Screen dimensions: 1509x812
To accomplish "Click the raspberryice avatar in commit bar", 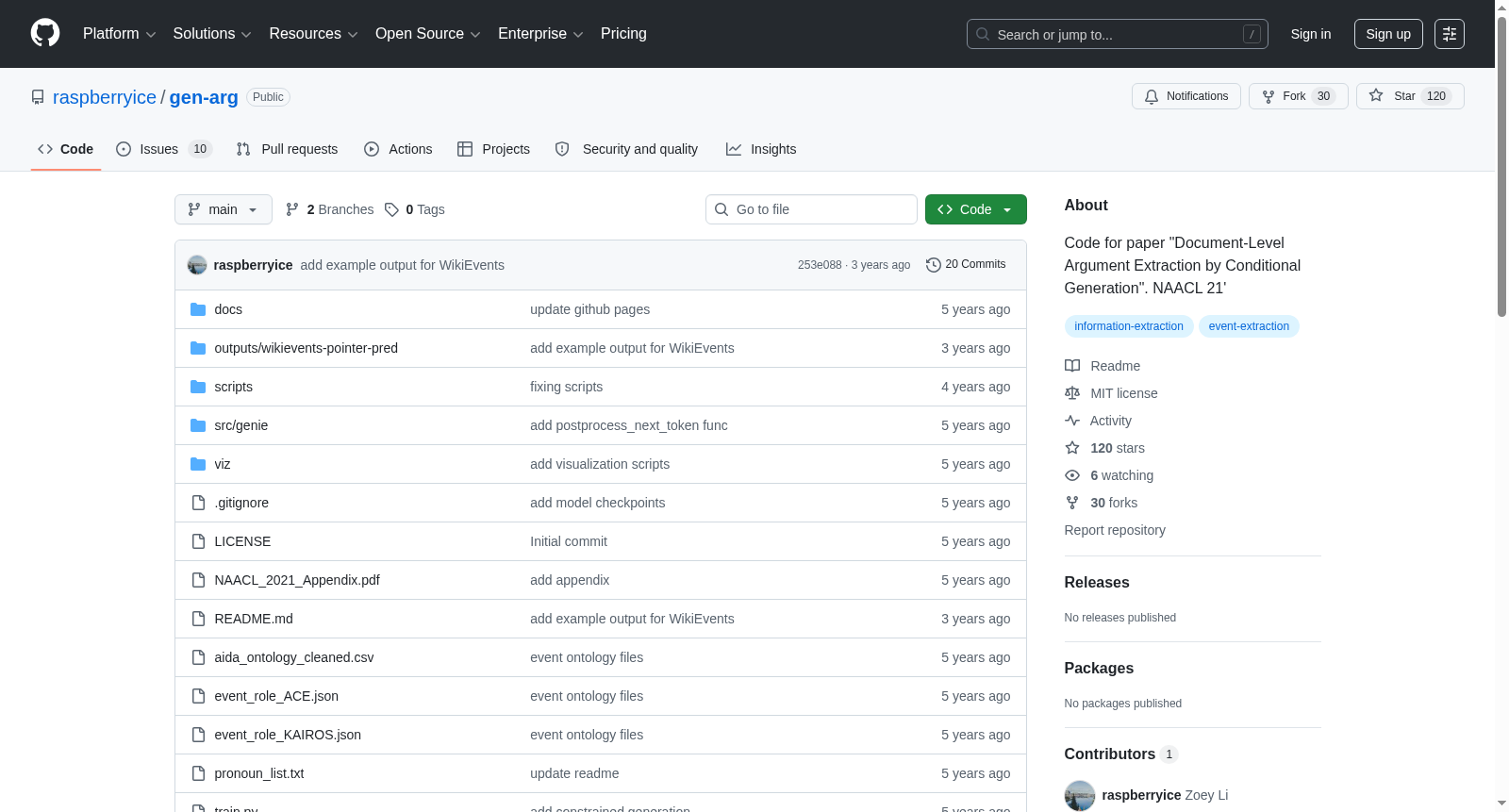I will 197,265.
